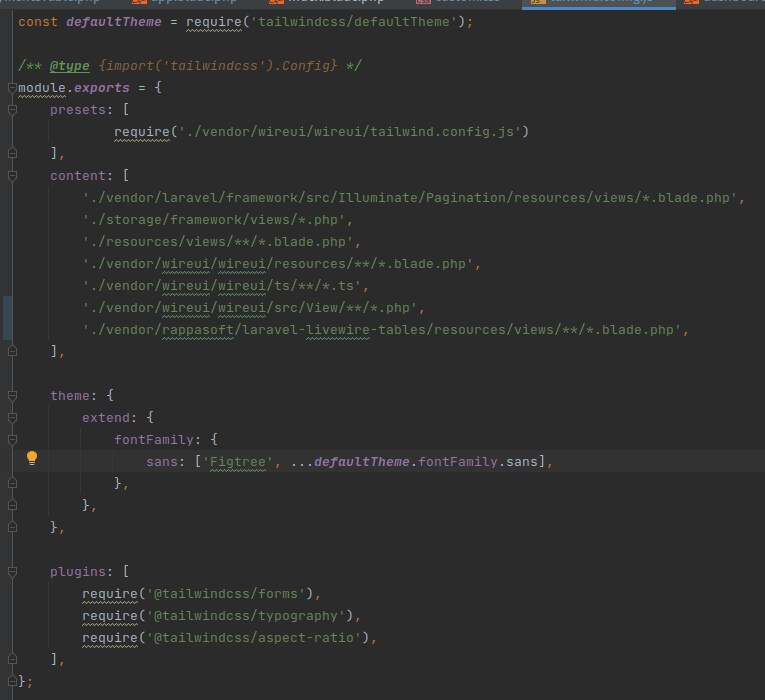The image size is (765, 700).
Task: Click the content property key
Action: 78,176
